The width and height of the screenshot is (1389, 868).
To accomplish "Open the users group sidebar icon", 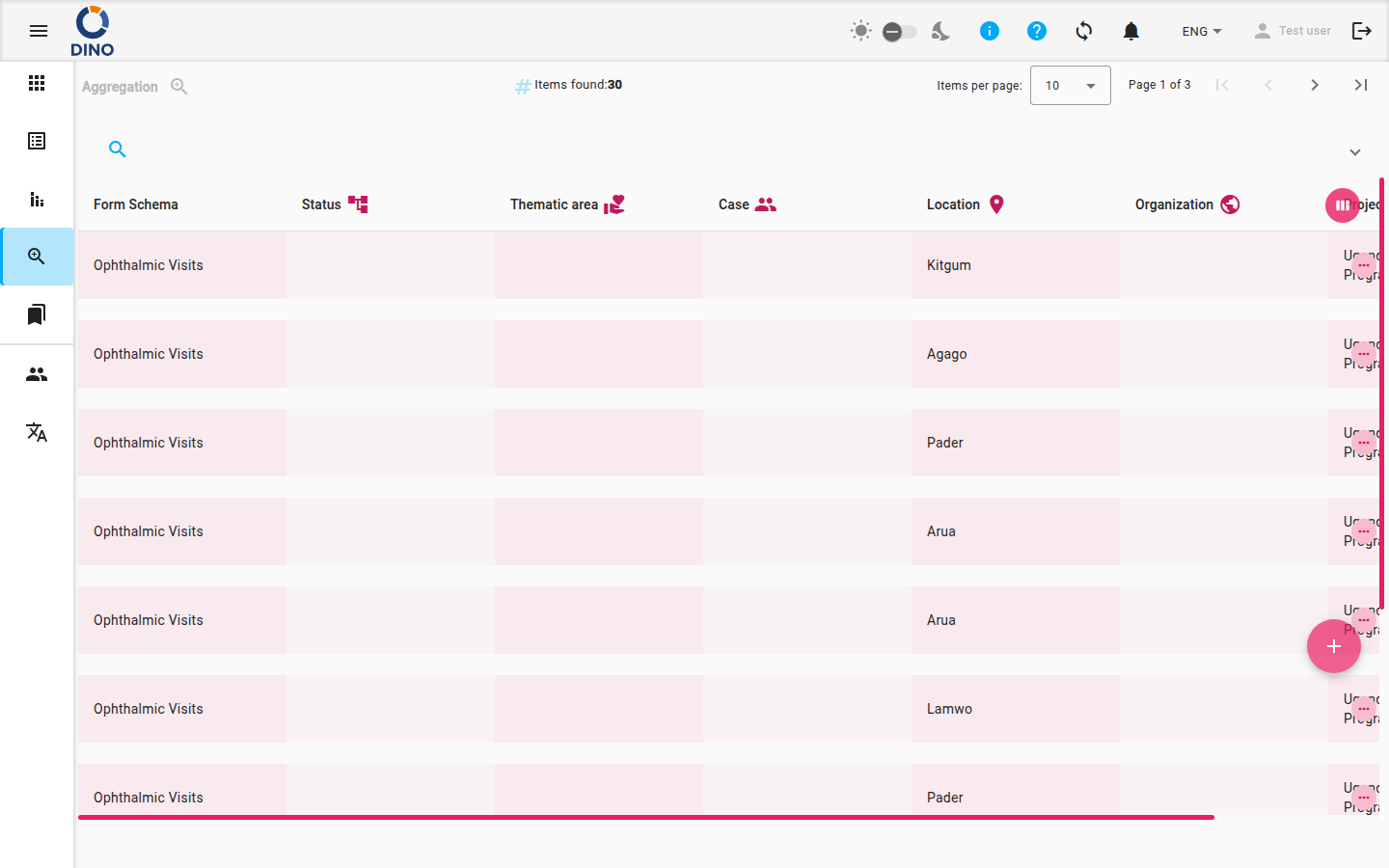I will [x=37, y=374].
